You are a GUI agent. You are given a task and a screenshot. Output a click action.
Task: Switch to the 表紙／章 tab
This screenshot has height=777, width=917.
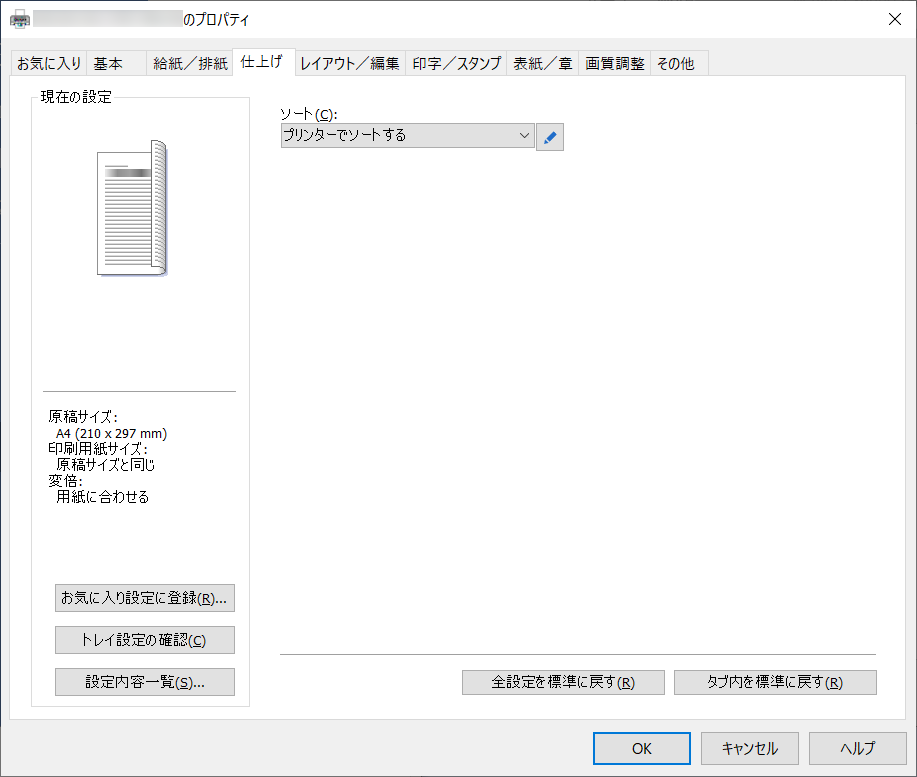click(543, 64)
